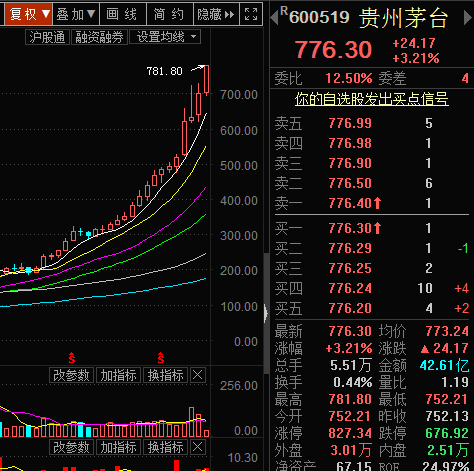Click the 内盘 2.51万 value
This screenshot has width=474, height=471.
coord(448,450)
